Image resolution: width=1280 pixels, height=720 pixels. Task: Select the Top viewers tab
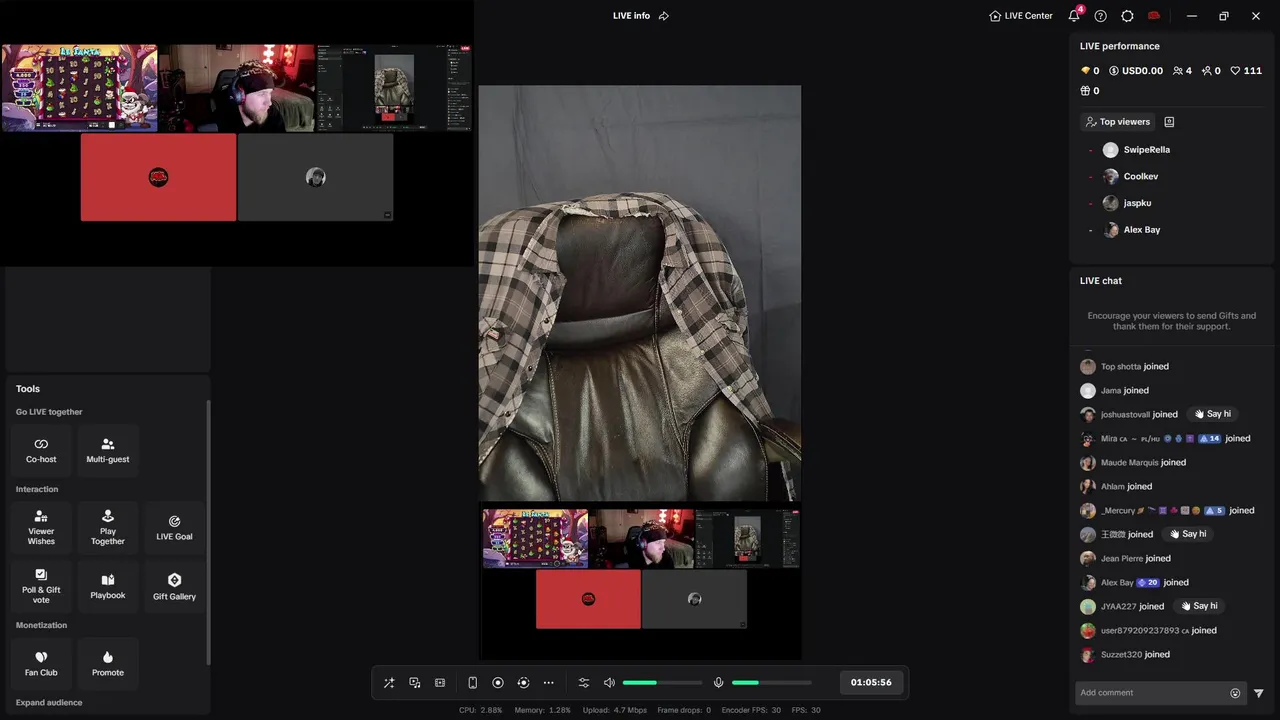(1117, 122)
